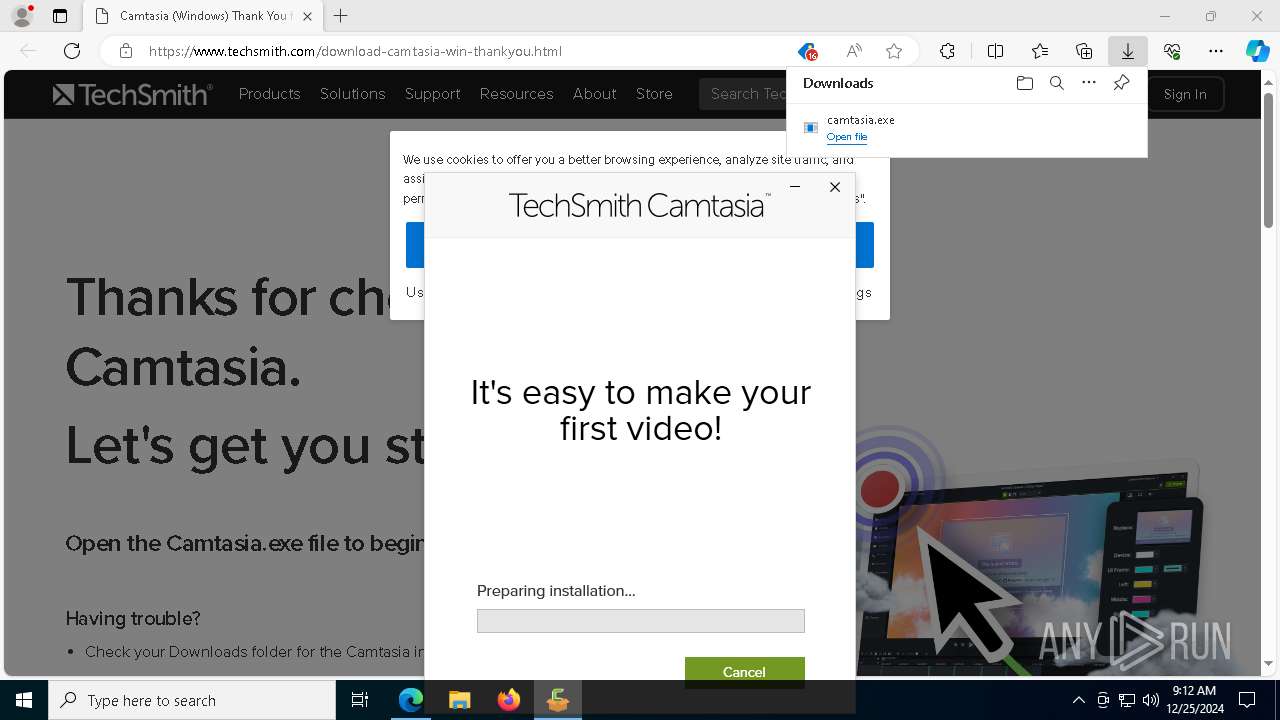Open the network status icon
This screenshot has width=1280, height=720.
click(x=1127, y=700)
